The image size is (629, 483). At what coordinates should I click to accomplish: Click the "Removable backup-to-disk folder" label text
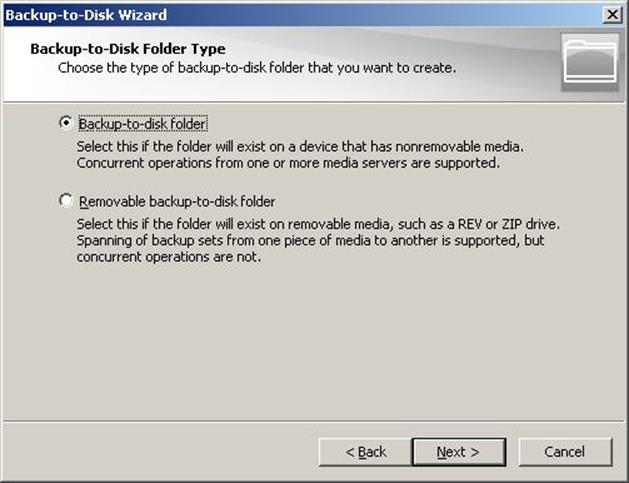pos(177,201)
